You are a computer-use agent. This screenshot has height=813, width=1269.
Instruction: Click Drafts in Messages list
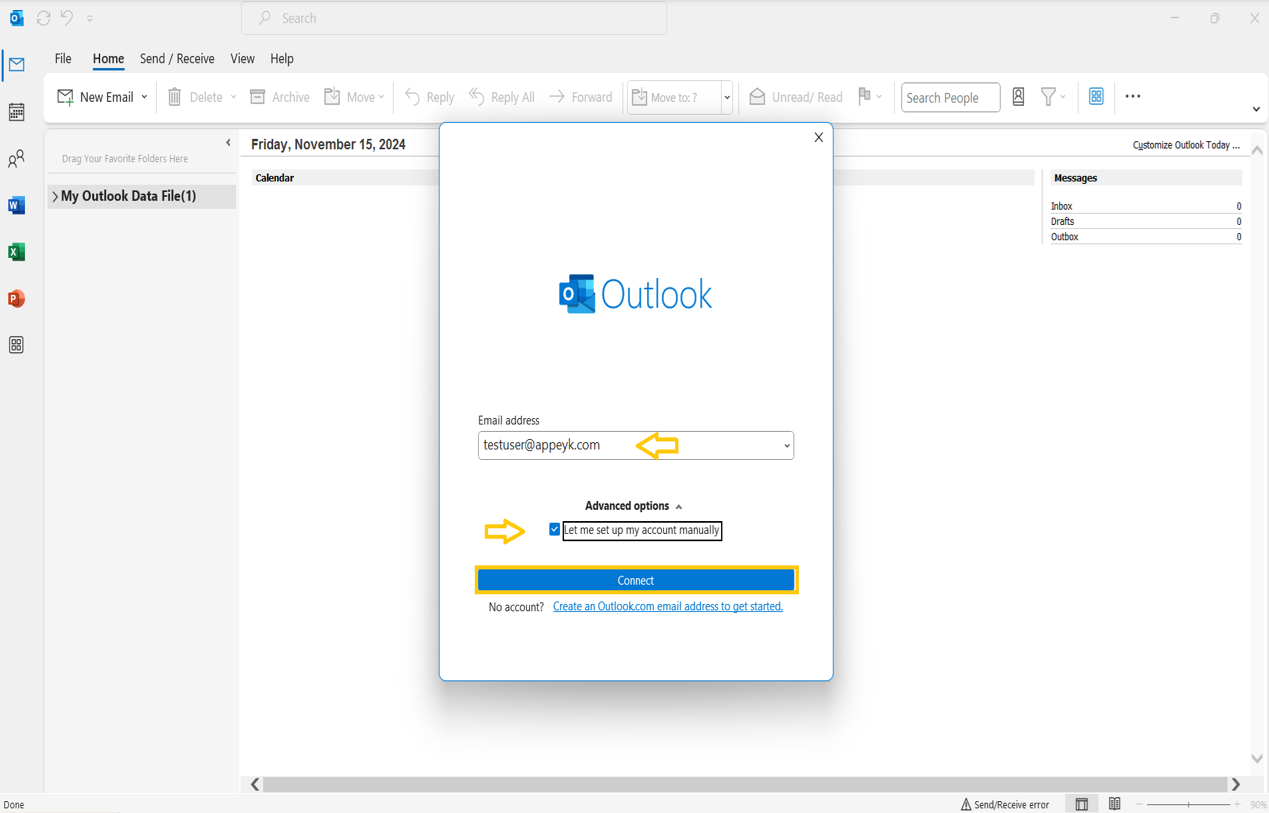(1062, 221)
